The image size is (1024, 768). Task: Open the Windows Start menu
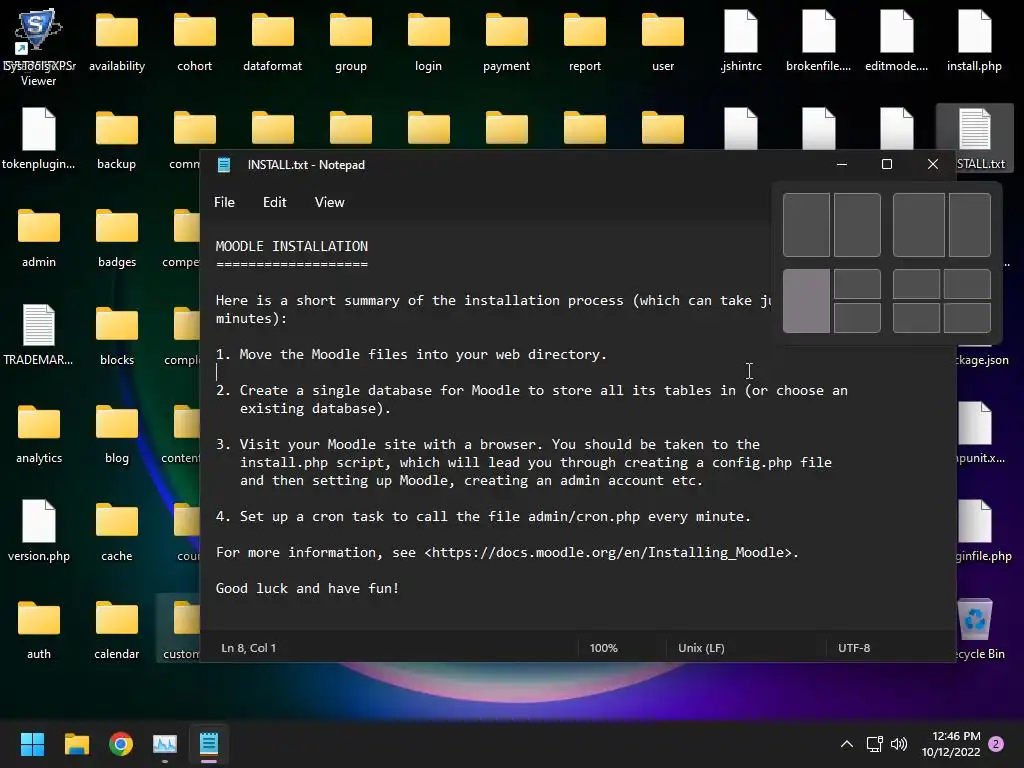click(32, 744)
